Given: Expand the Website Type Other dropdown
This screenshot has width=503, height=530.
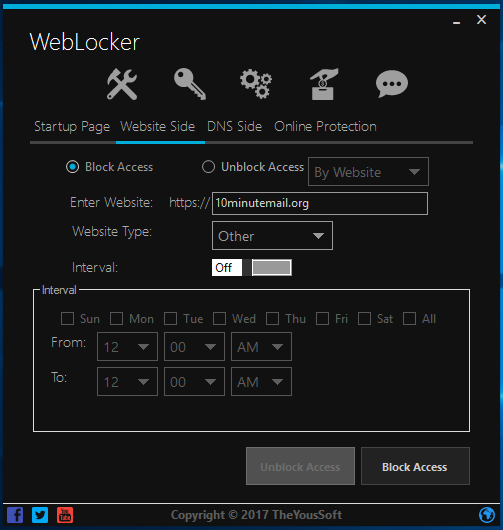Looking at the screenshot, I should 272,236.
